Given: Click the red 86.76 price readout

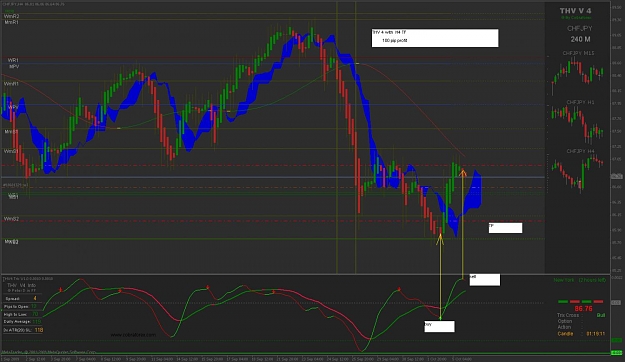Looking at the screenshot, I should pyautogui.click(x=583, y=309).
